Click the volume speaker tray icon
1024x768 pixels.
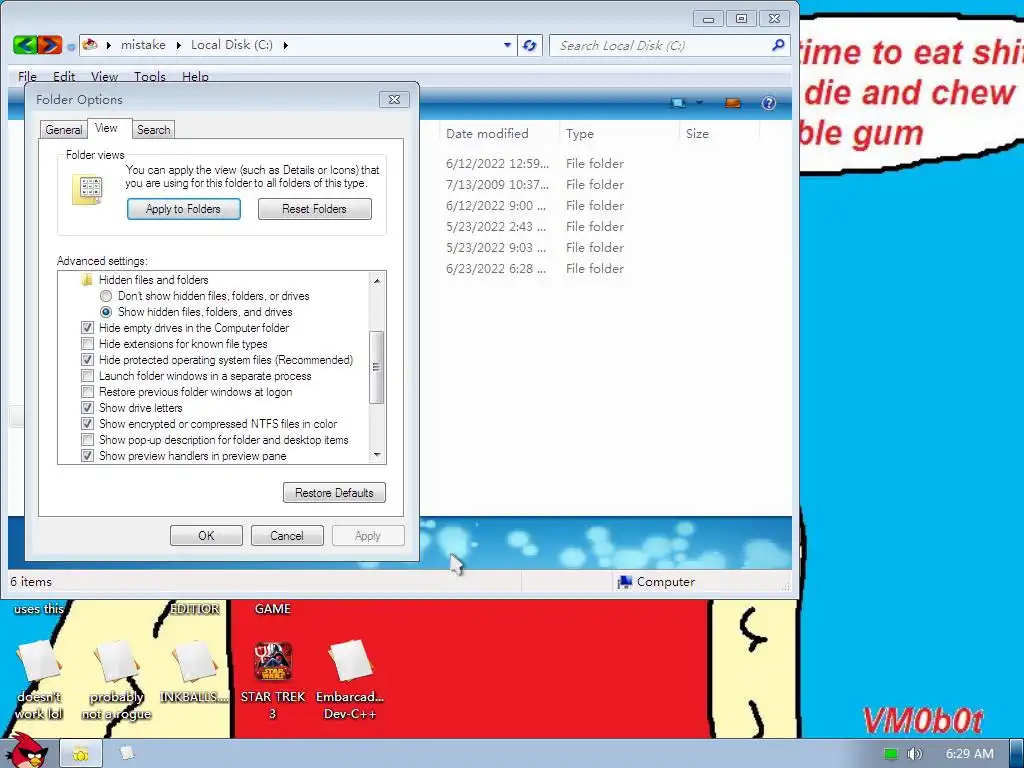click(x=914, y=754)
